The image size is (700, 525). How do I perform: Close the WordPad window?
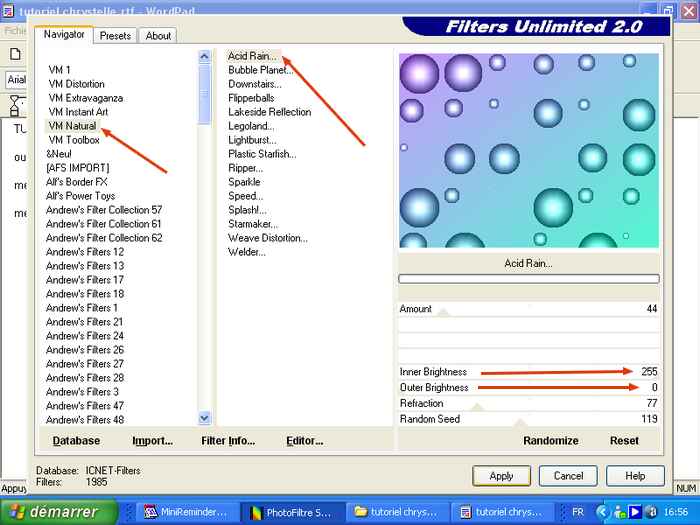pyautogui.click(x=689, y=11)
